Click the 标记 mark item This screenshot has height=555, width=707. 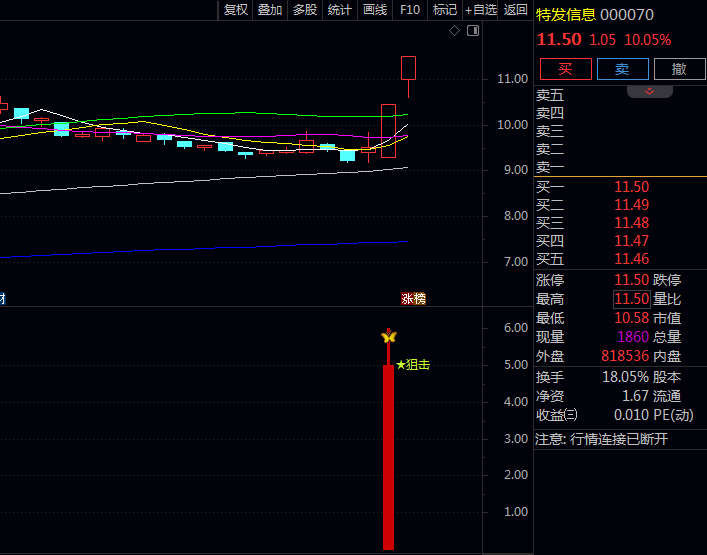(x=445, y=10)
